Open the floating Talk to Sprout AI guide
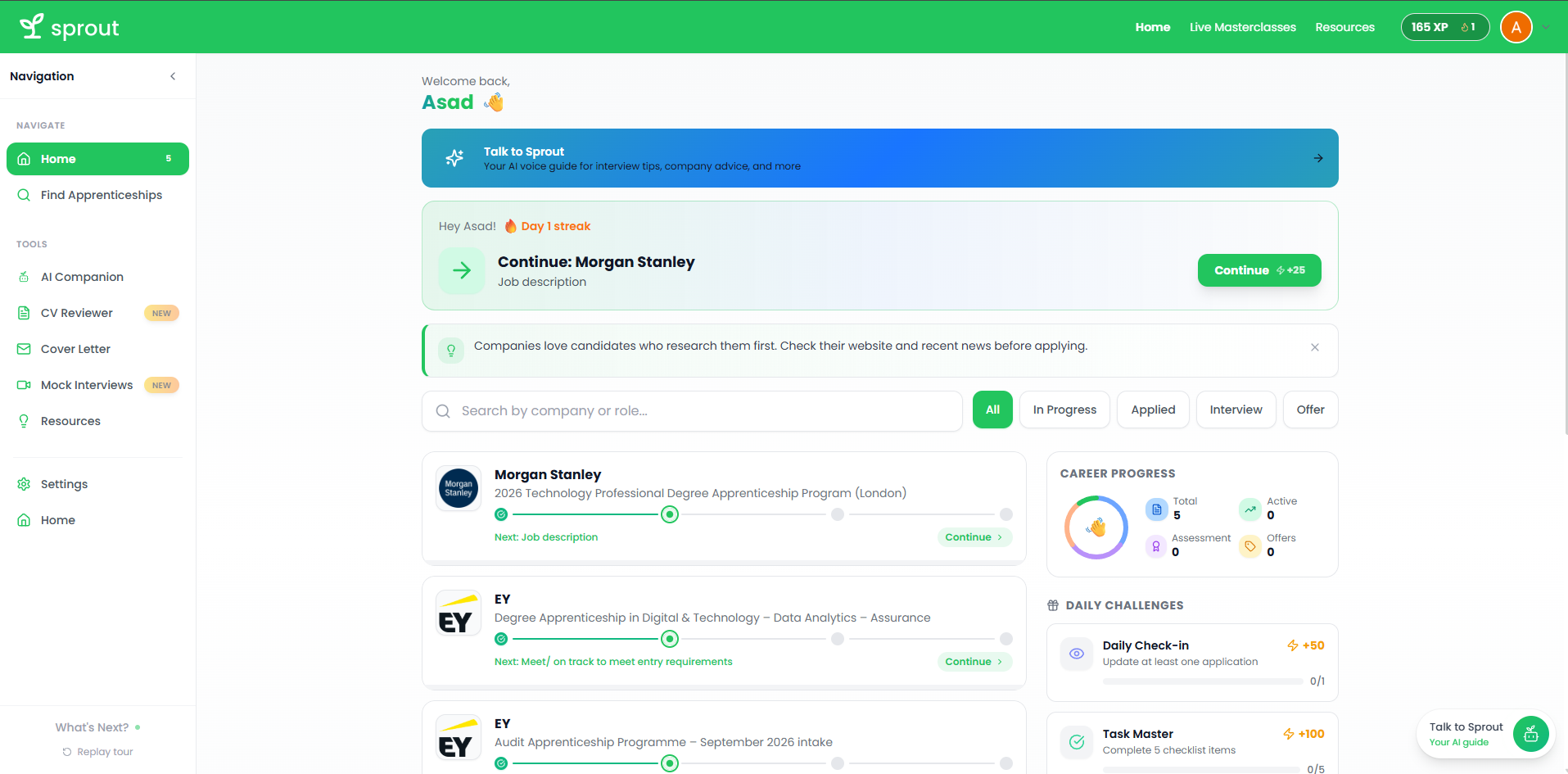Image resolution: width=1568 pixels, height=774 pixels. (x=1485, y=734)
